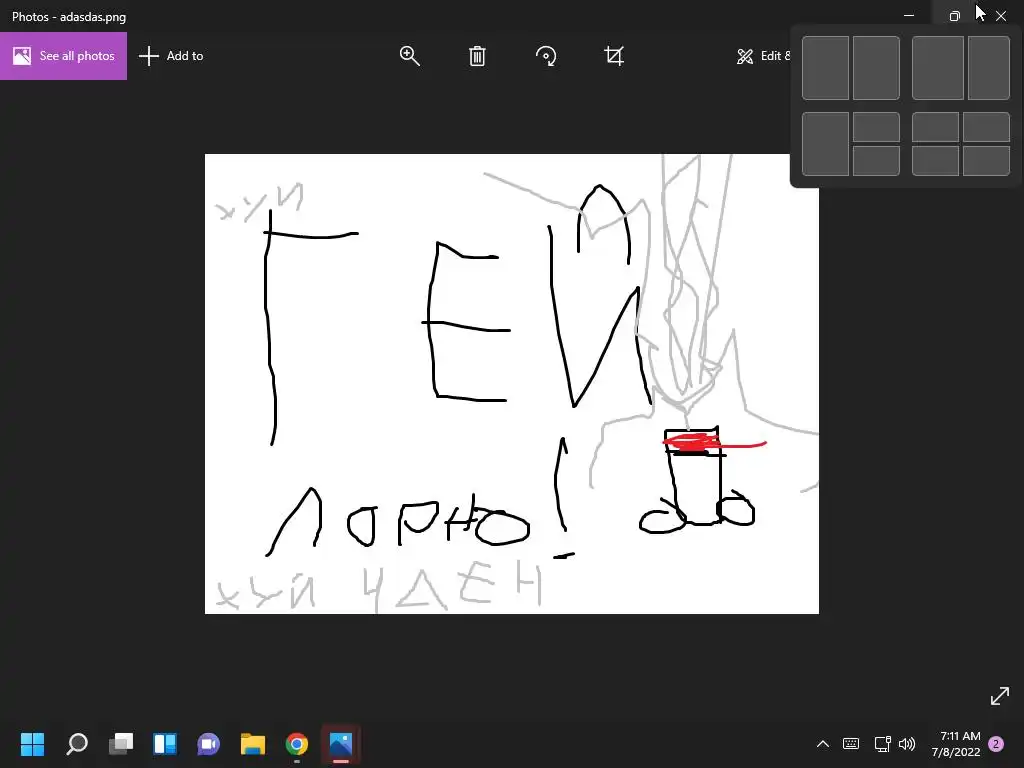1024x768 pixels.
Task: Minimize the Photos window
Action: coord(909,14)
